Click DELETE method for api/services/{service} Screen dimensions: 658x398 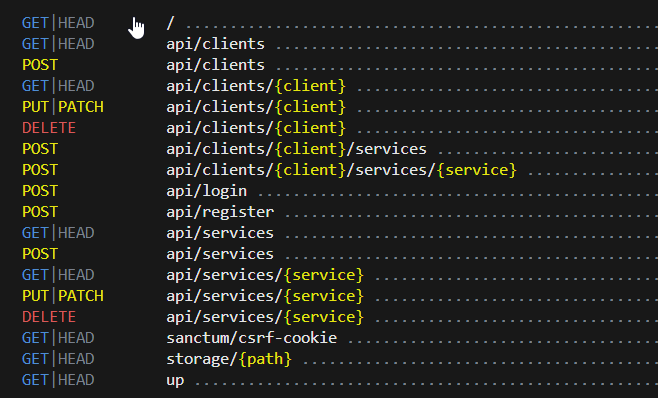click(49, 317)
